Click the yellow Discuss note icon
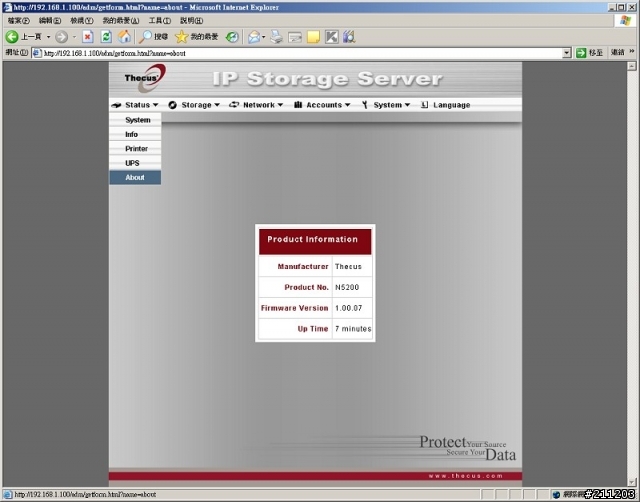640x502 pixels. point(313,37)
